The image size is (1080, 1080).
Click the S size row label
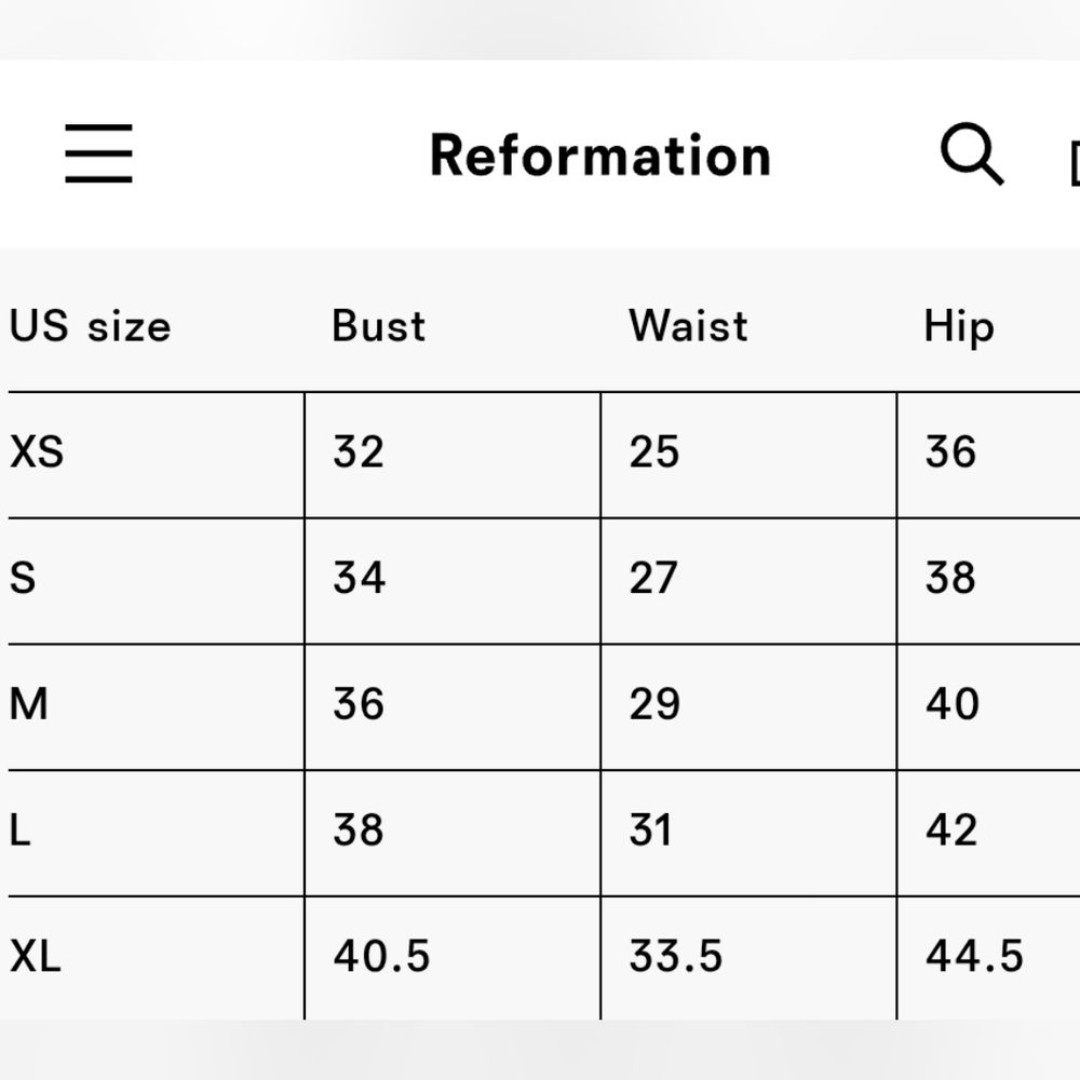pyautogui.click(x=23, y=578)
